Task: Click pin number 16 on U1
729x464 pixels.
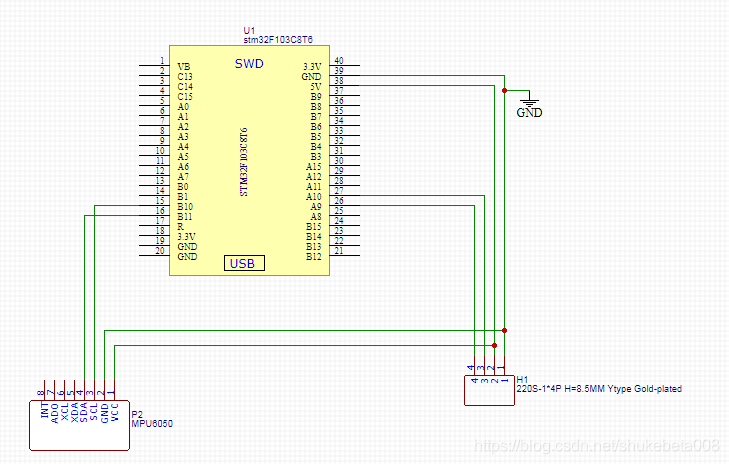Action: click(x=160, y=211)
